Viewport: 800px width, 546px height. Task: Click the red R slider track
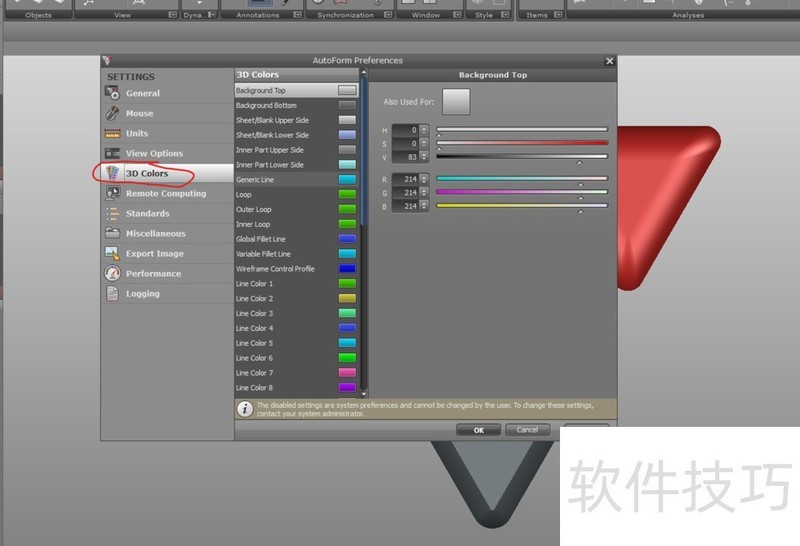click(522, 179)
